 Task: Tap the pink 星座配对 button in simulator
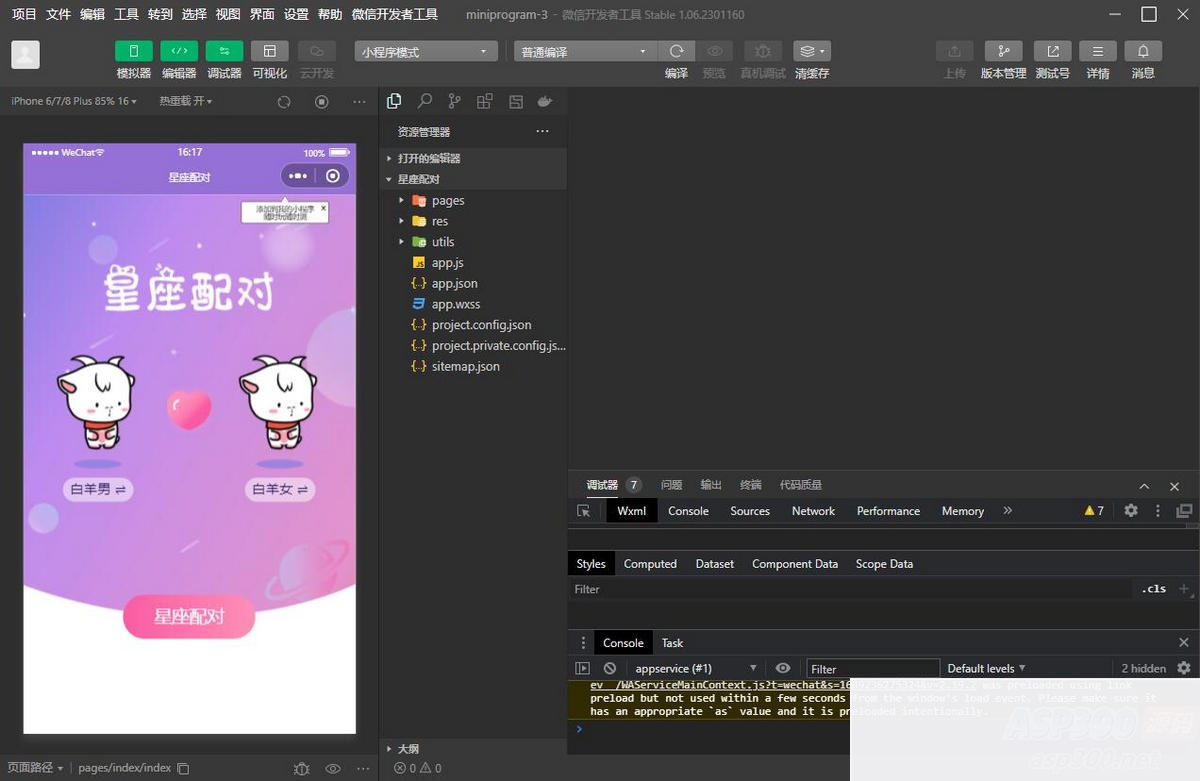[x=189, y=618]
